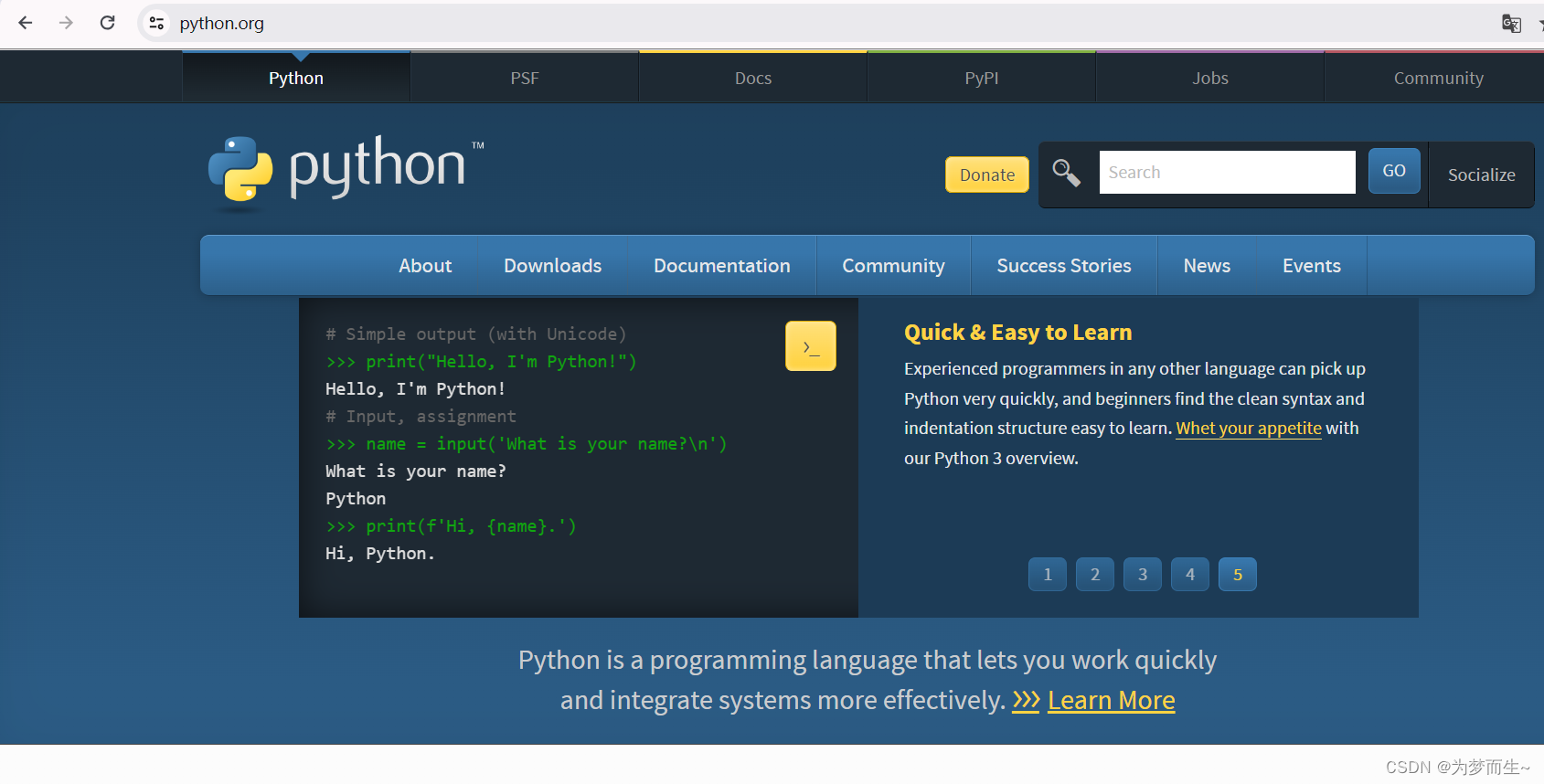1544x784 pixels.
Task: Click the browser back arrow
Action: [26, 23]
